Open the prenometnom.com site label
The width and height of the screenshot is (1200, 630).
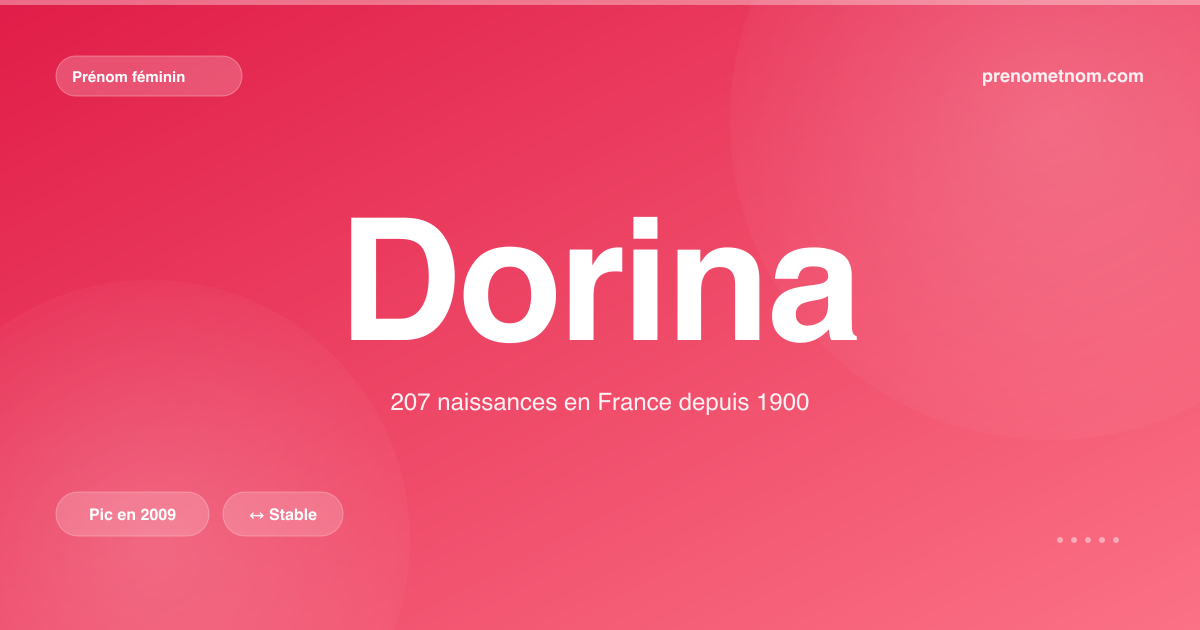click(x=1063, y=76)
